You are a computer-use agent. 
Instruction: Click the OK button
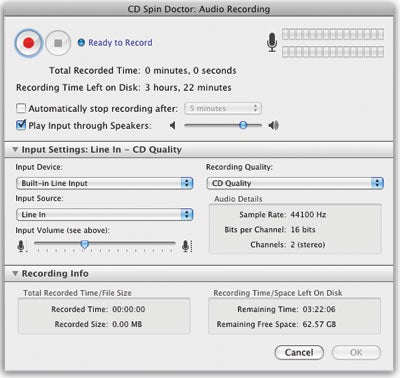click(356, 352)
